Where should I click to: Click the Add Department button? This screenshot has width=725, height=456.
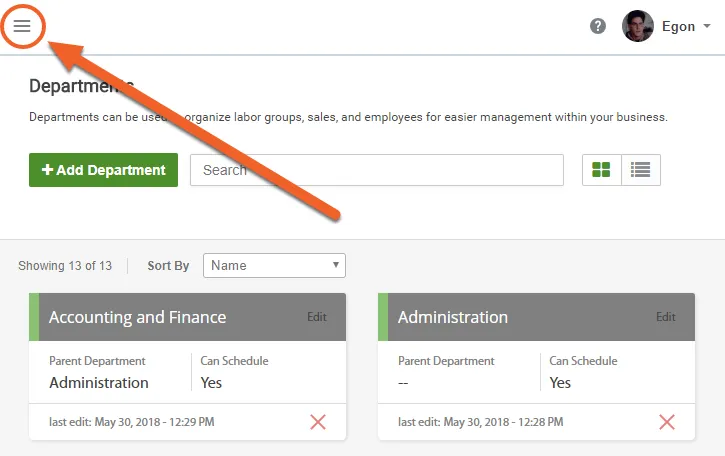click(103, 170)
